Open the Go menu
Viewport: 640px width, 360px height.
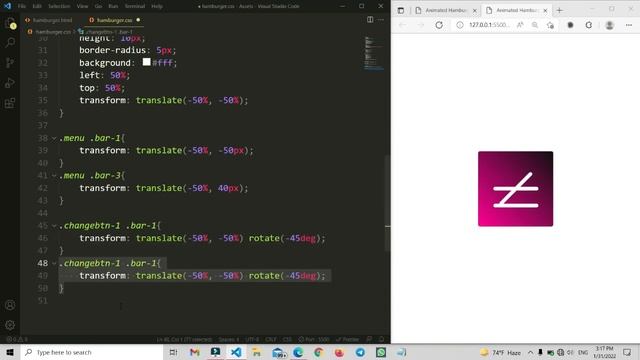point(98,6)
